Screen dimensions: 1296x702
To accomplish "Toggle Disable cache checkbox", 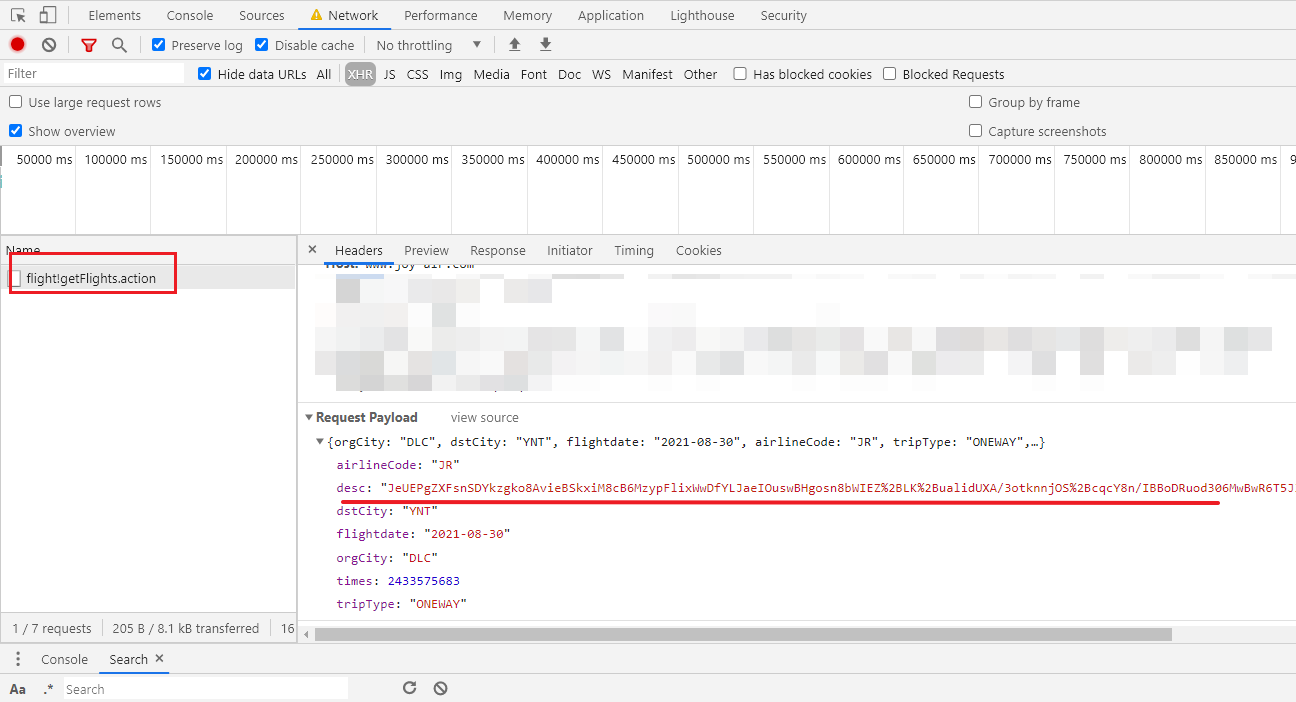I will [x=262, y=45].
